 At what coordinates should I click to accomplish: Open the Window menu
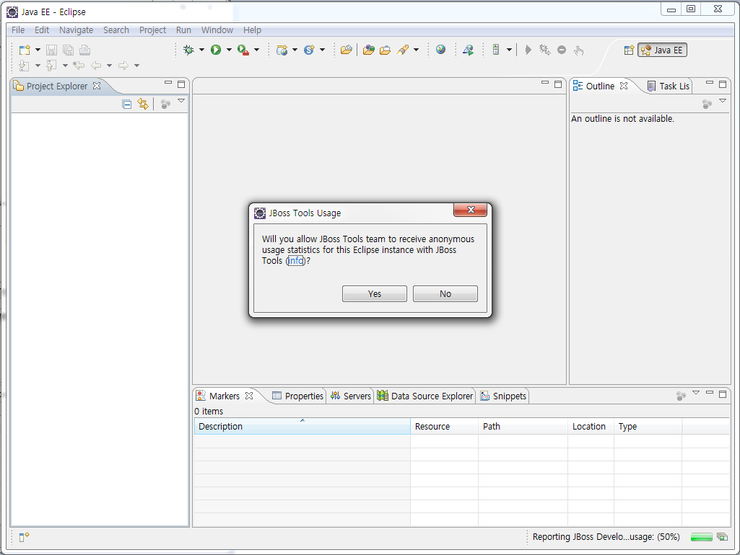[217, 30]
